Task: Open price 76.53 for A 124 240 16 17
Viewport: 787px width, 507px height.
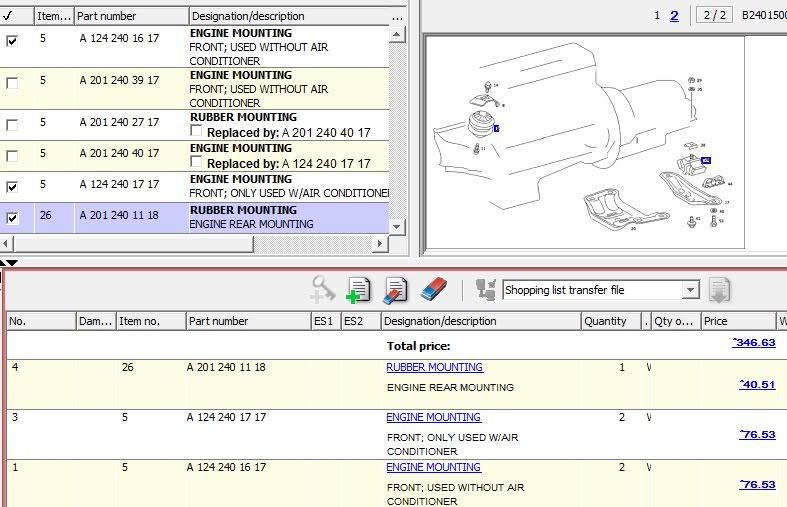Action: [757, 485]
